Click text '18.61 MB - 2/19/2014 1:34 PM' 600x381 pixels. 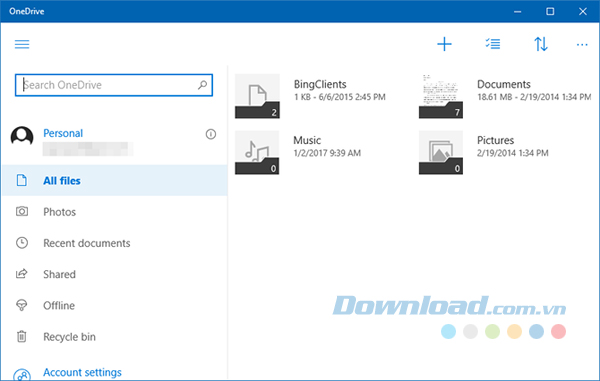(x=534, y=97)
